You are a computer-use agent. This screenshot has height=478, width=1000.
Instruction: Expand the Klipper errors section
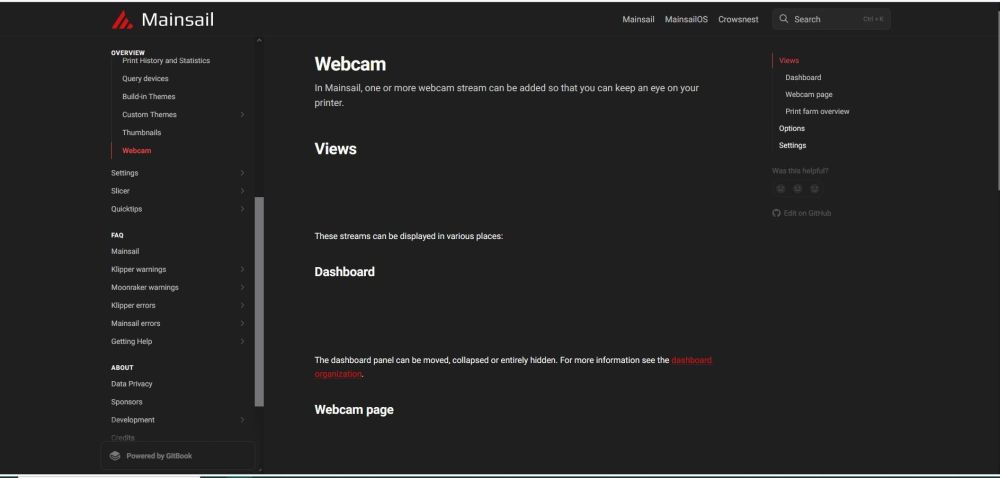click(x=242, y=305)
